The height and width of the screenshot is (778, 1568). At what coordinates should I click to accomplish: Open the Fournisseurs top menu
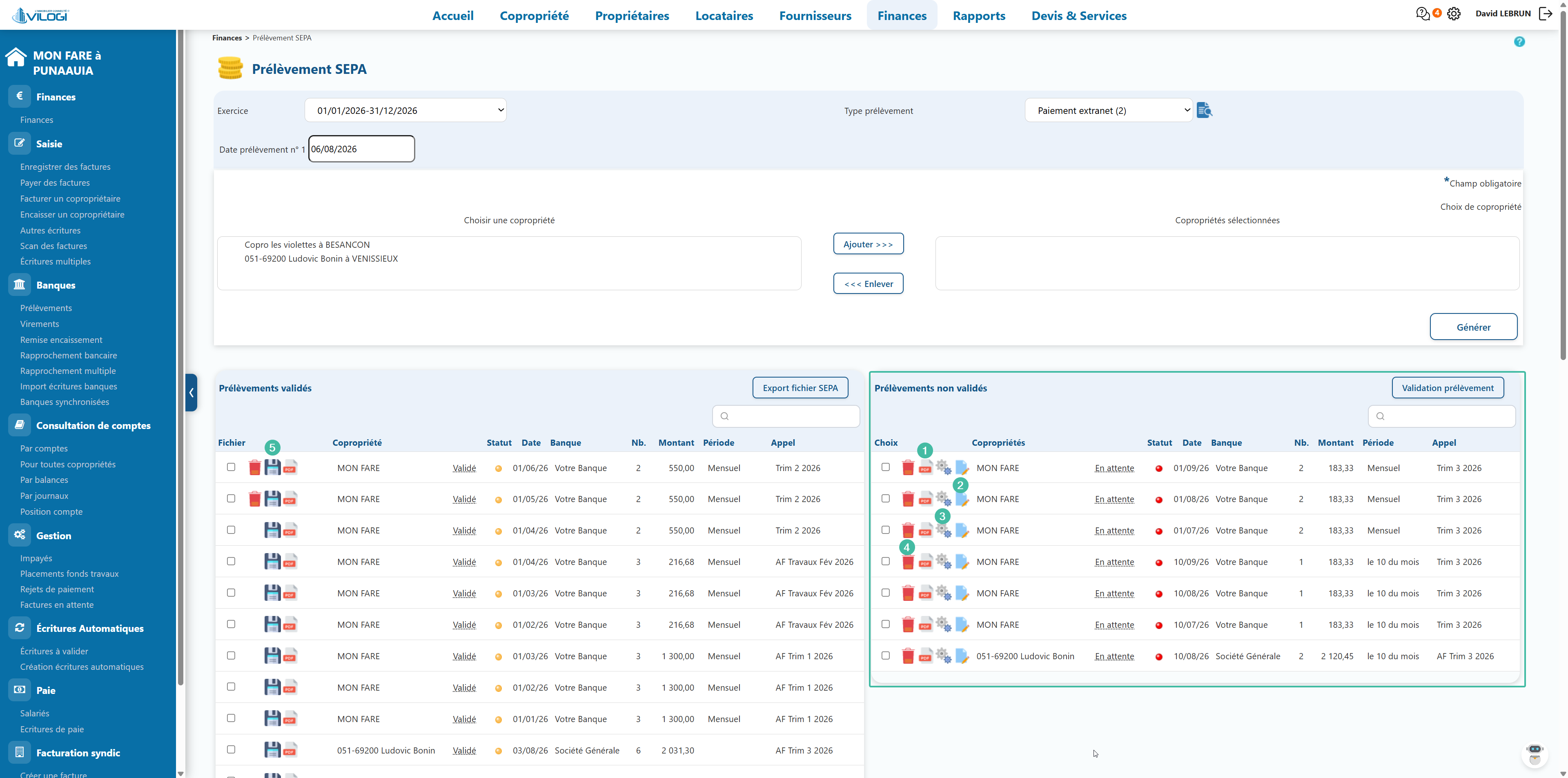click(x=815, y=16)
